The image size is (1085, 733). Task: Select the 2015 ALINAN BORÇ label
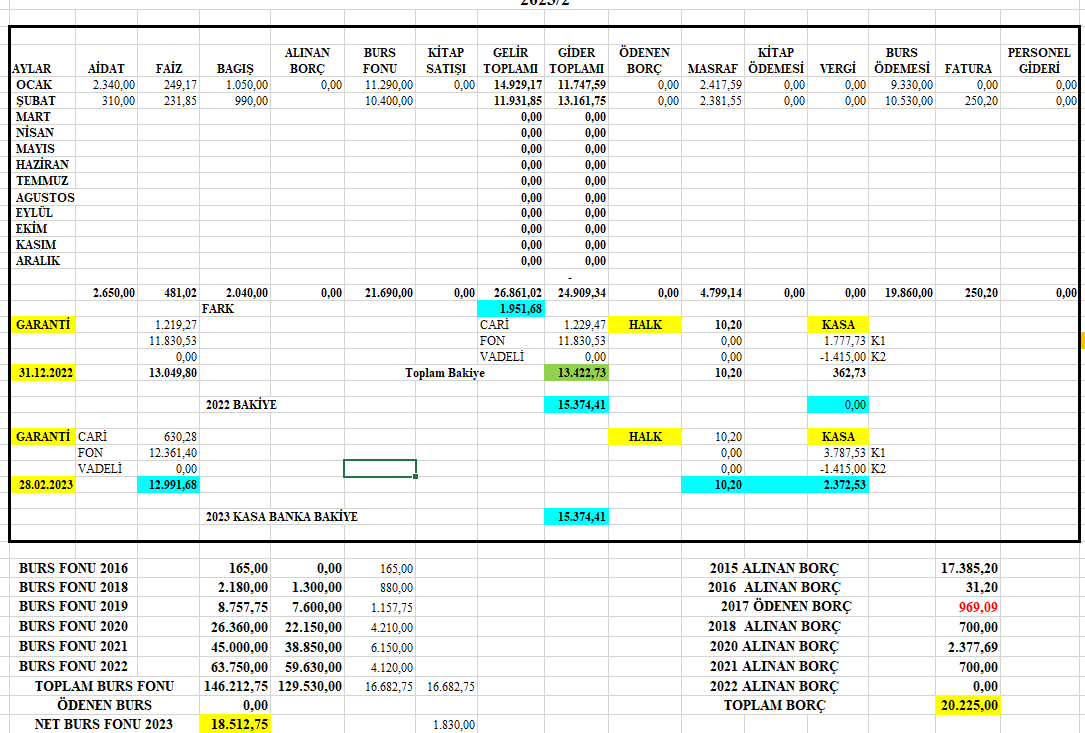point(774,568)
